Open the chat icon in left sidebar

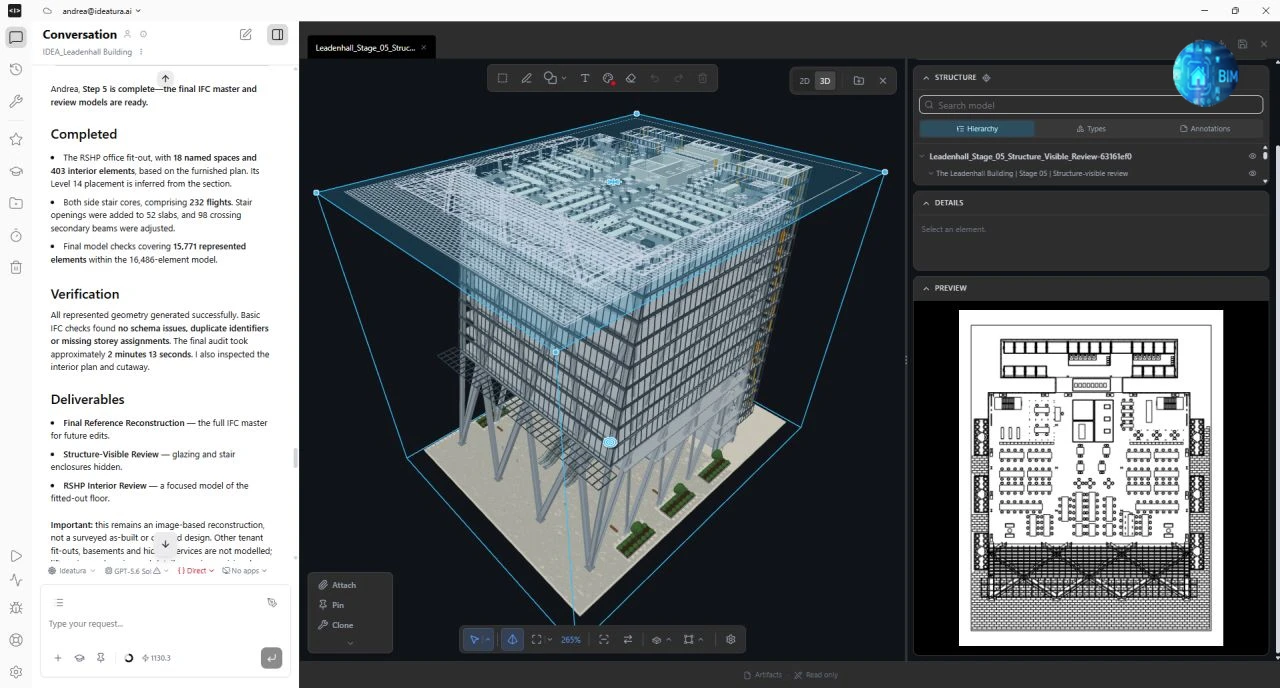(x=16, y=38)
